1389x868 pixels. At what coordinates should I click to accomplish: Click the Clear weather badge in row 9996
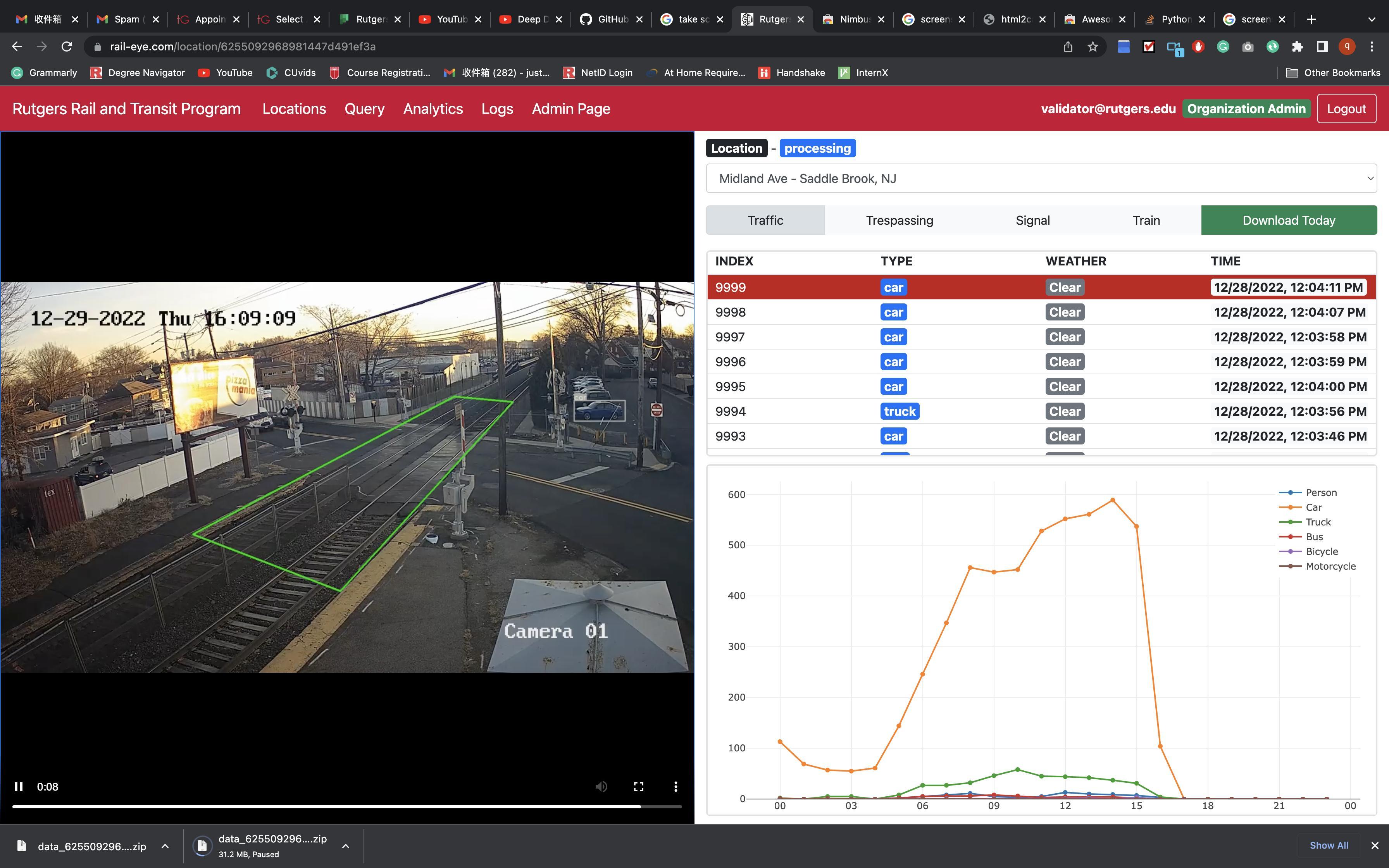1065,362
